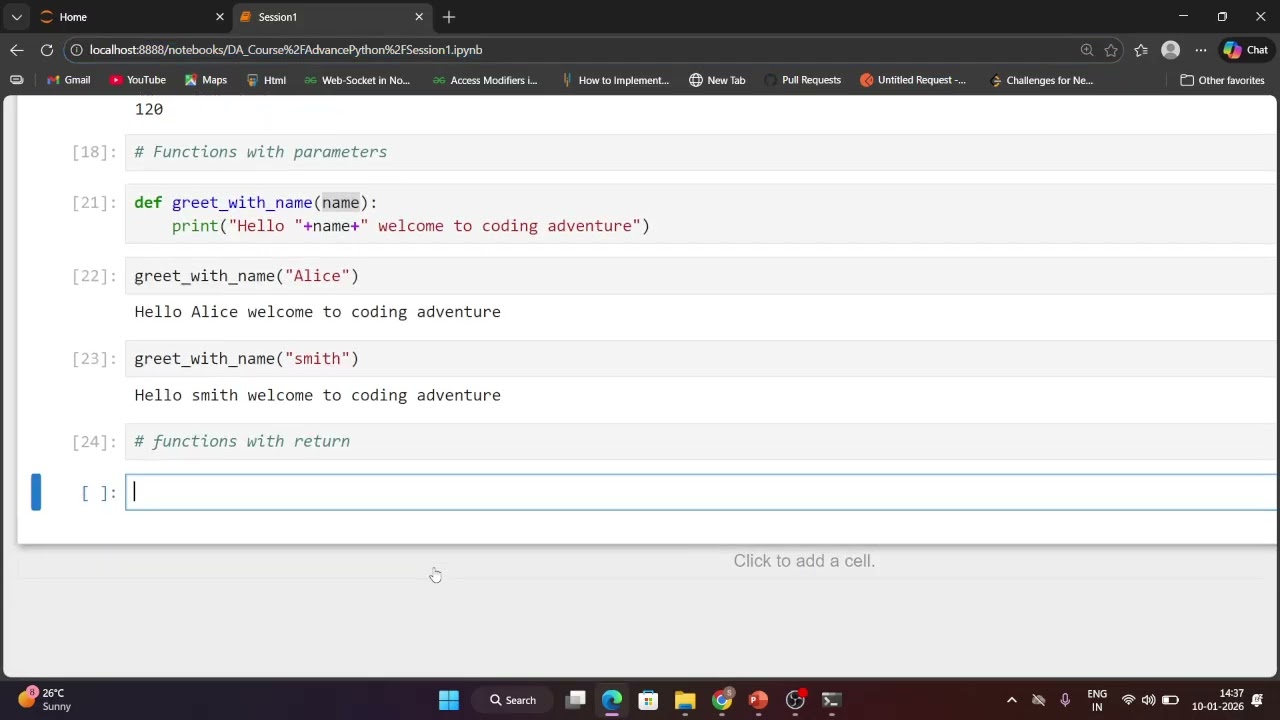Open the taskbar Search box
This screenshot has width=1280, height=720.
[x=513, y=700]
